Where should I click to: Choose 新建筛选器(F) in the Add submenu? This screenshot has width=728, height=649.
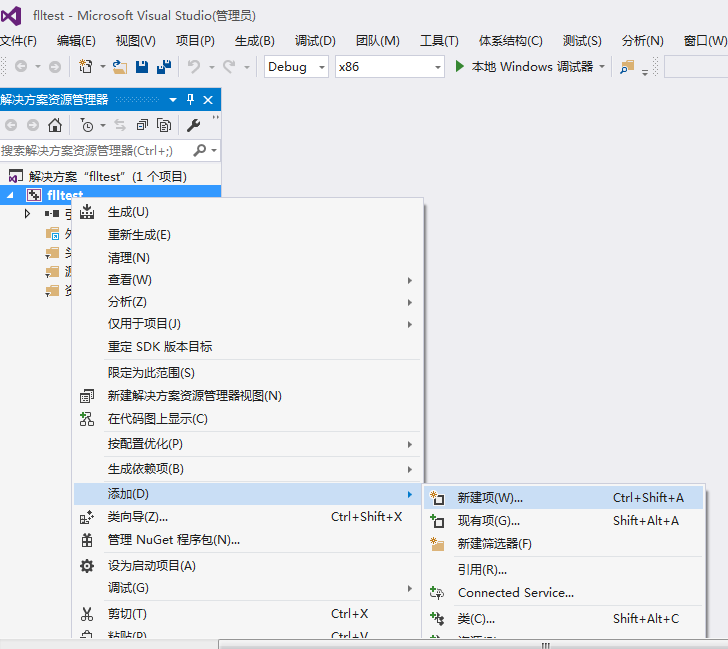coord(564,544)
